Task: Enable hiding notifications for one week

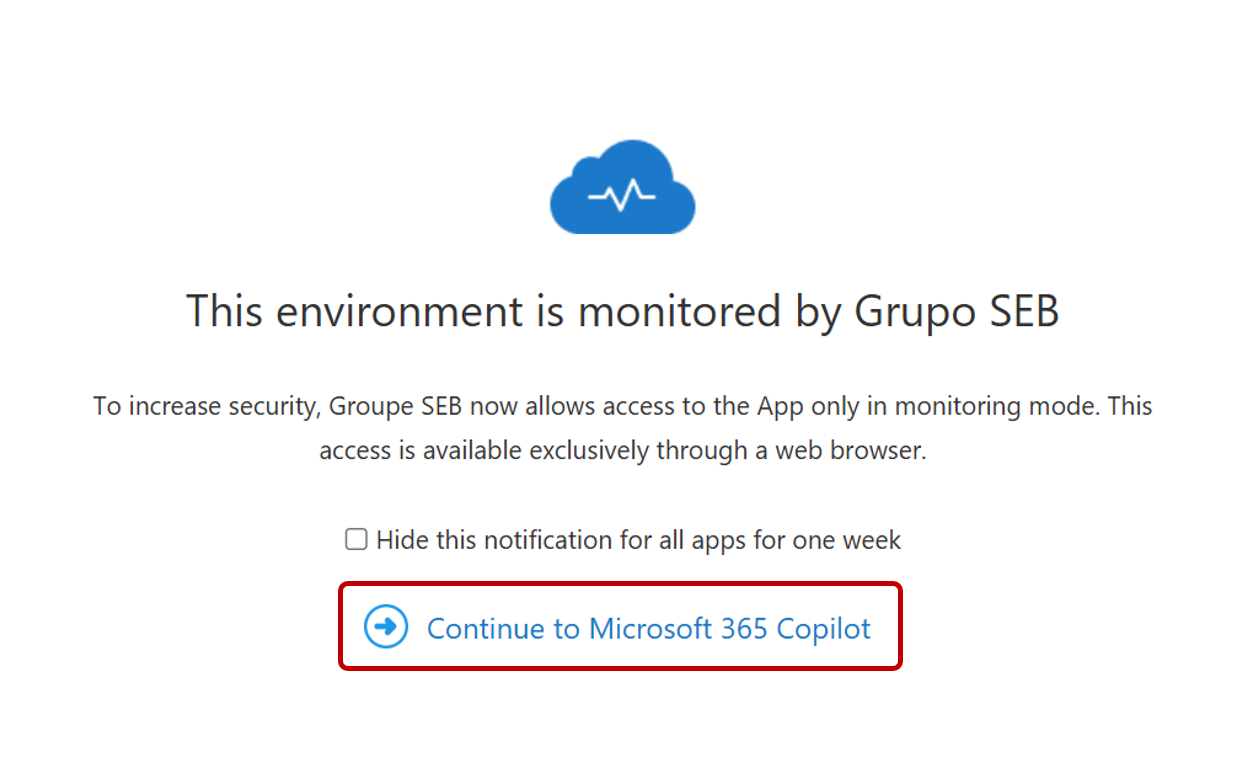Action: tap(356, 540)
